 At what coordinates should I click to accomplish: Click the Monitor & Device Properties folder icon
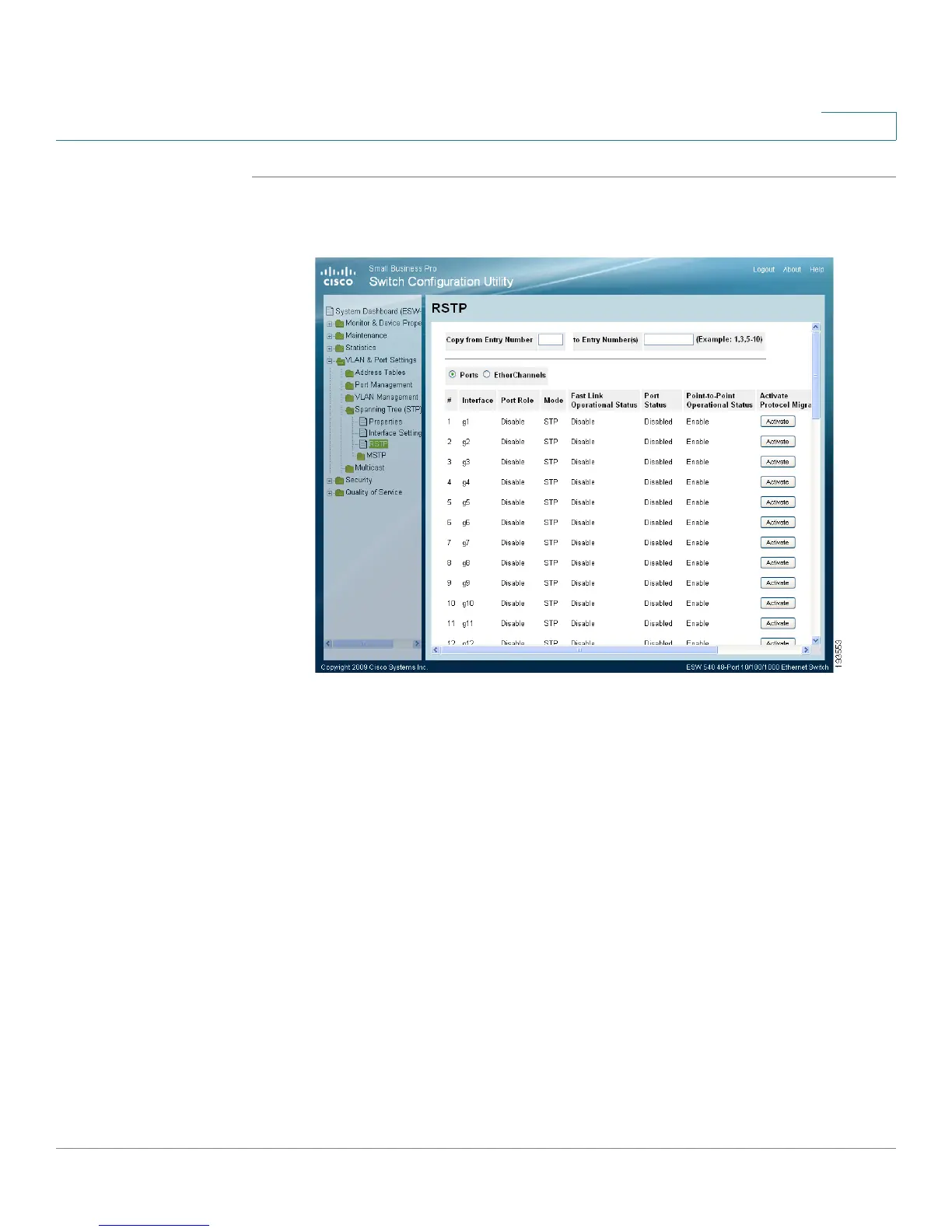(340, 324)
